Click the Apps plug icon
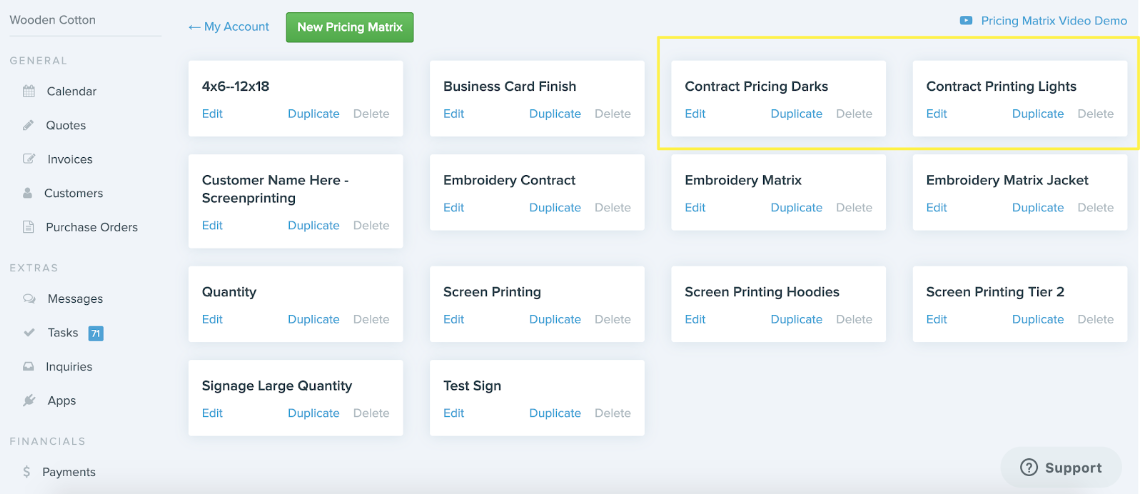The width and height of the screenshot is (1140, 494). 29,401
